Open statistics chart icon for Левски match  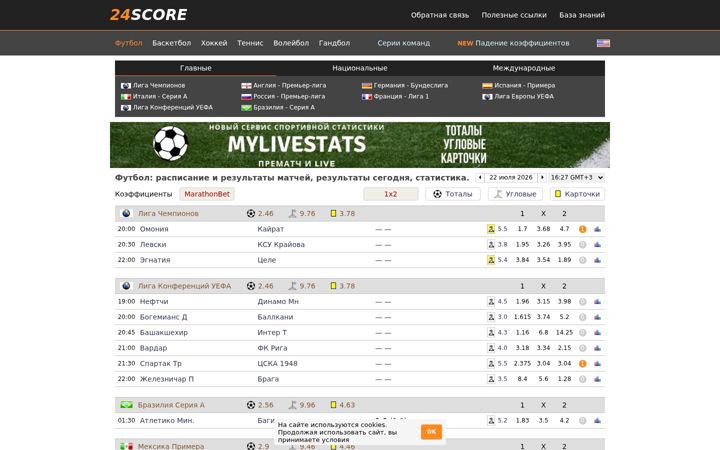597,245
